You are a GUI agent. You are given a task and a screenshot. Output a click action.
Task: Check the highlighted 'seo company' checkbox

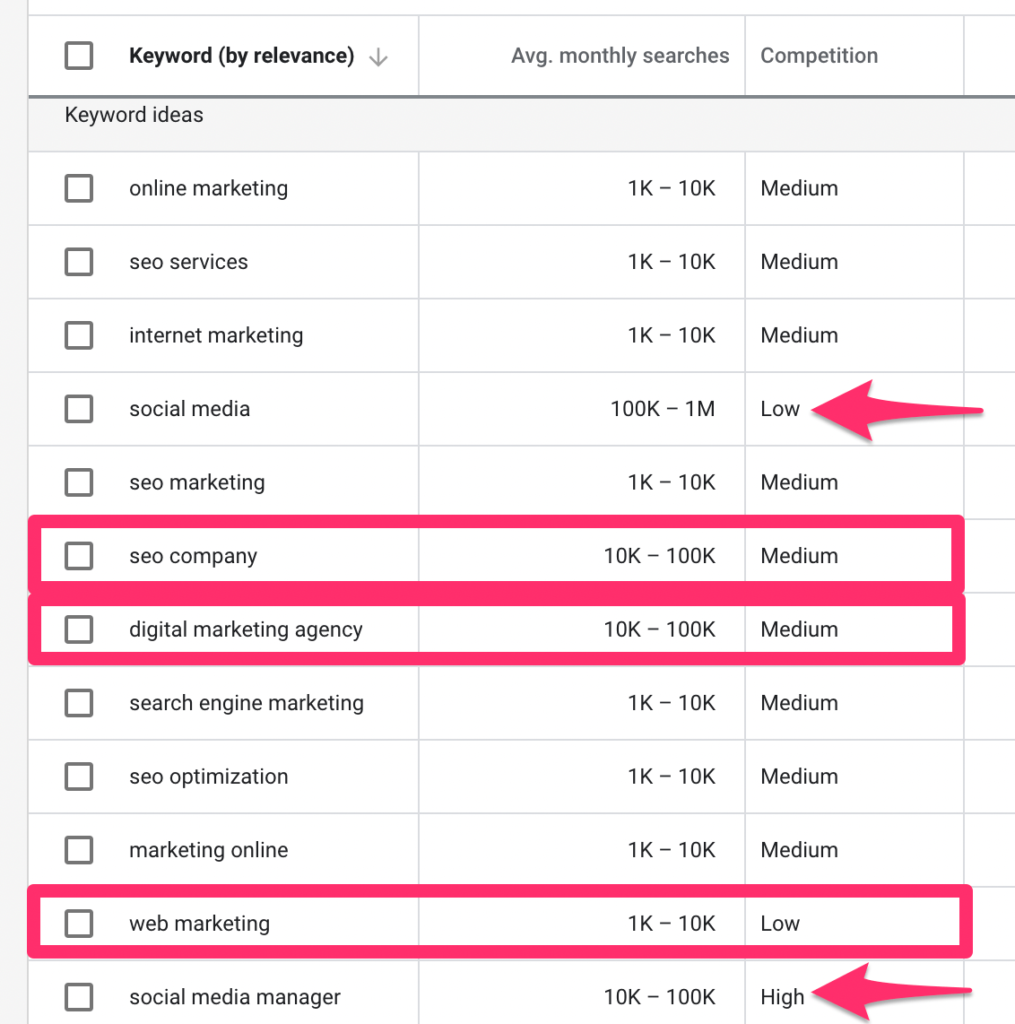pyautogui.click(x=79, y=556)
